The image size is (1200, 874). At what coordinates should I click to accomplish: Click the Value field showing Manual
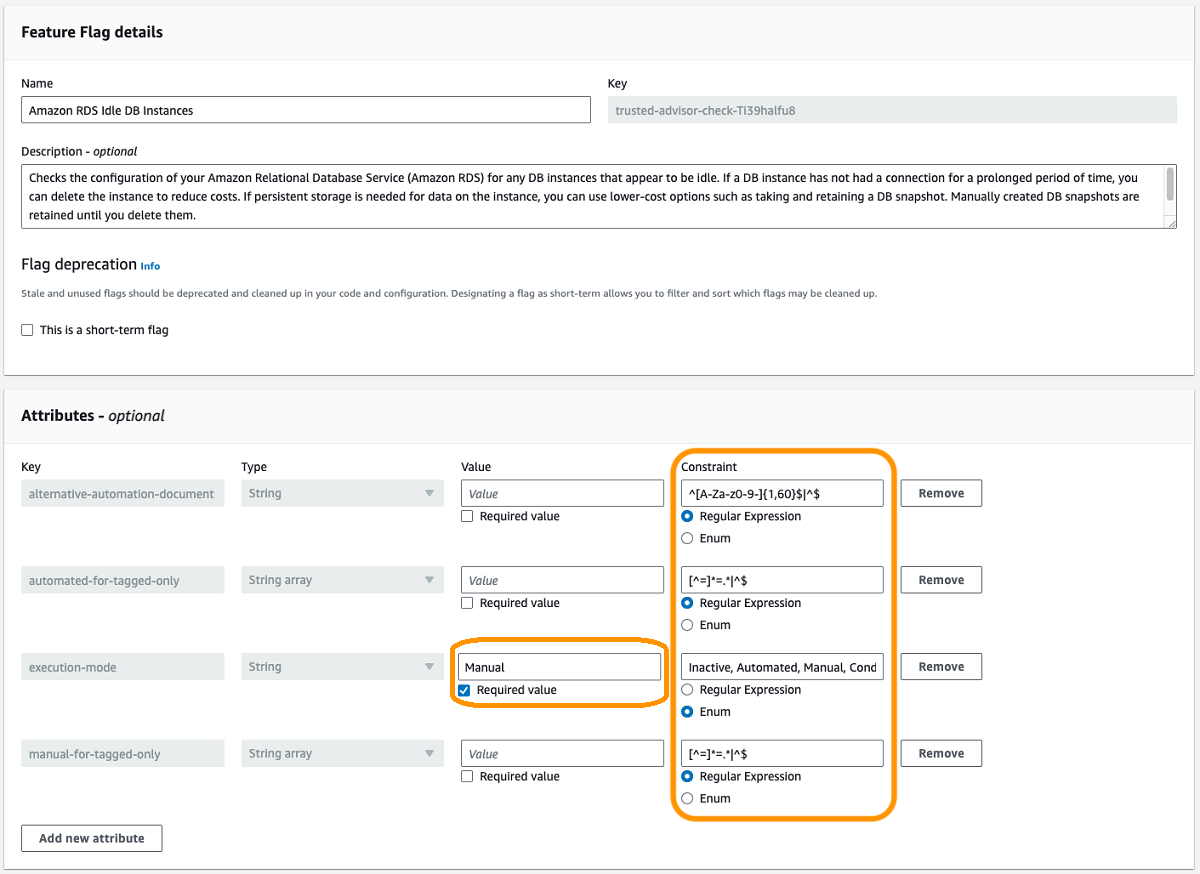pos(561,666)
